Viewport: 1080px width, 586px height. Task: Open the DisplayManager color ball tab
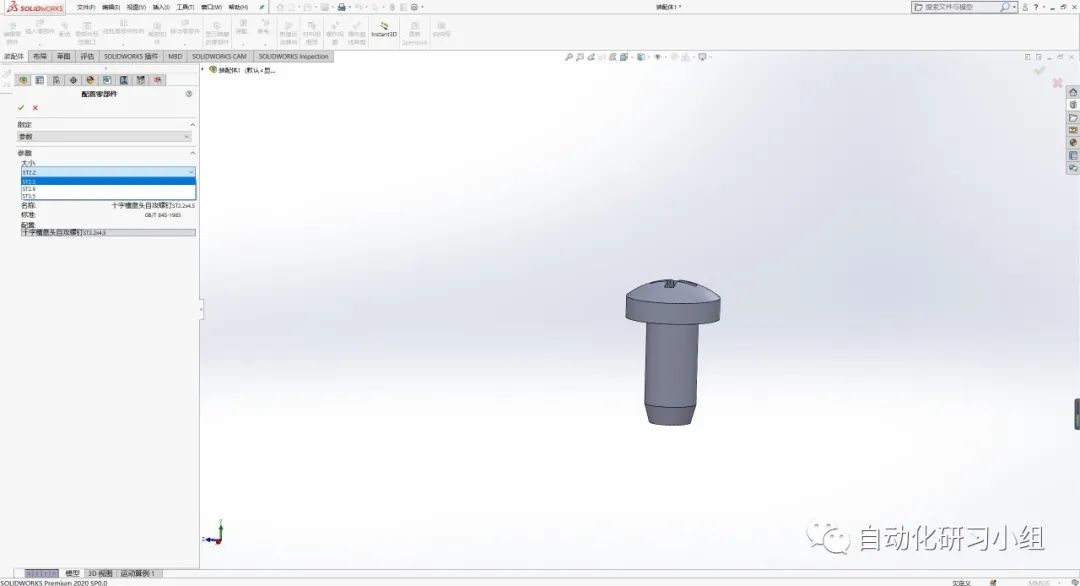point(90,80)
